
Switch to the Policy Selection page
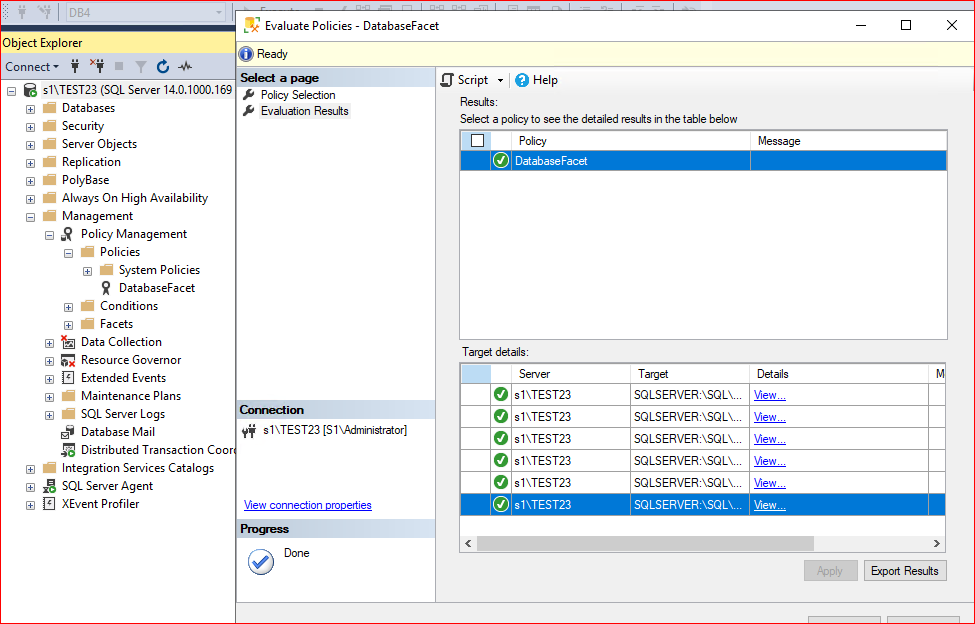(298, 94)
